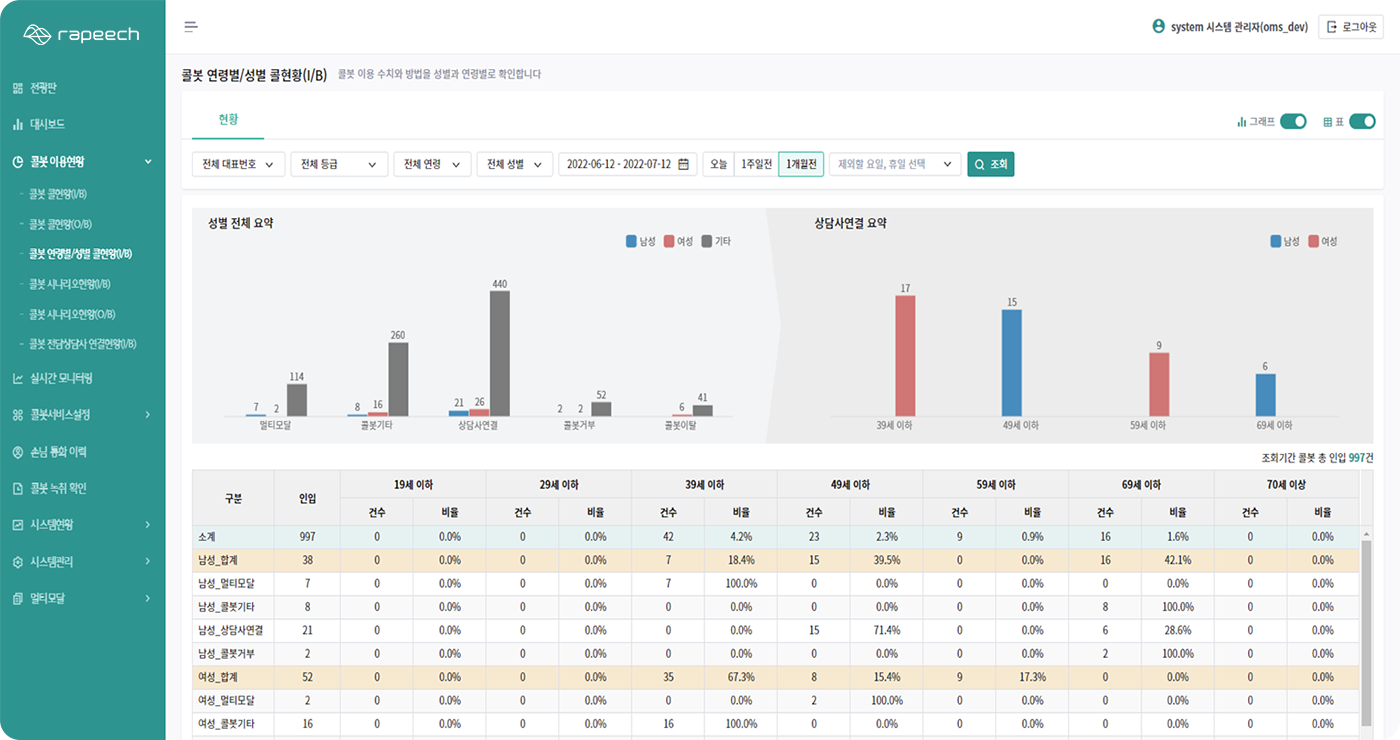Open the 제외할 요일, 휴일 선택 dropdown
The width and height of the screenshot is (1400, 740).
pyautogui.click(x=895, y=164)
